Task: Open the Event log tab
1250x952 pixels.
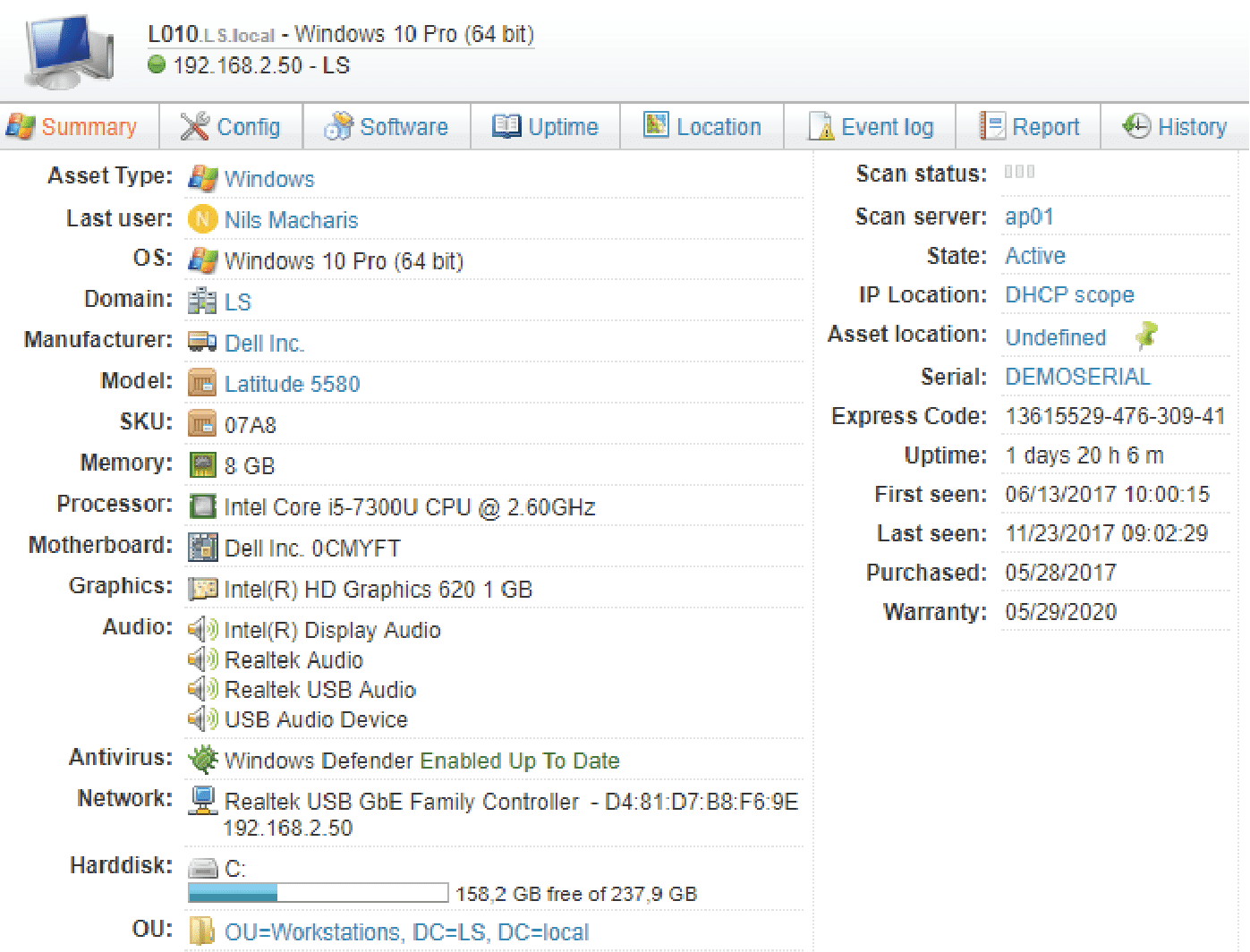Action: [871, 127]
